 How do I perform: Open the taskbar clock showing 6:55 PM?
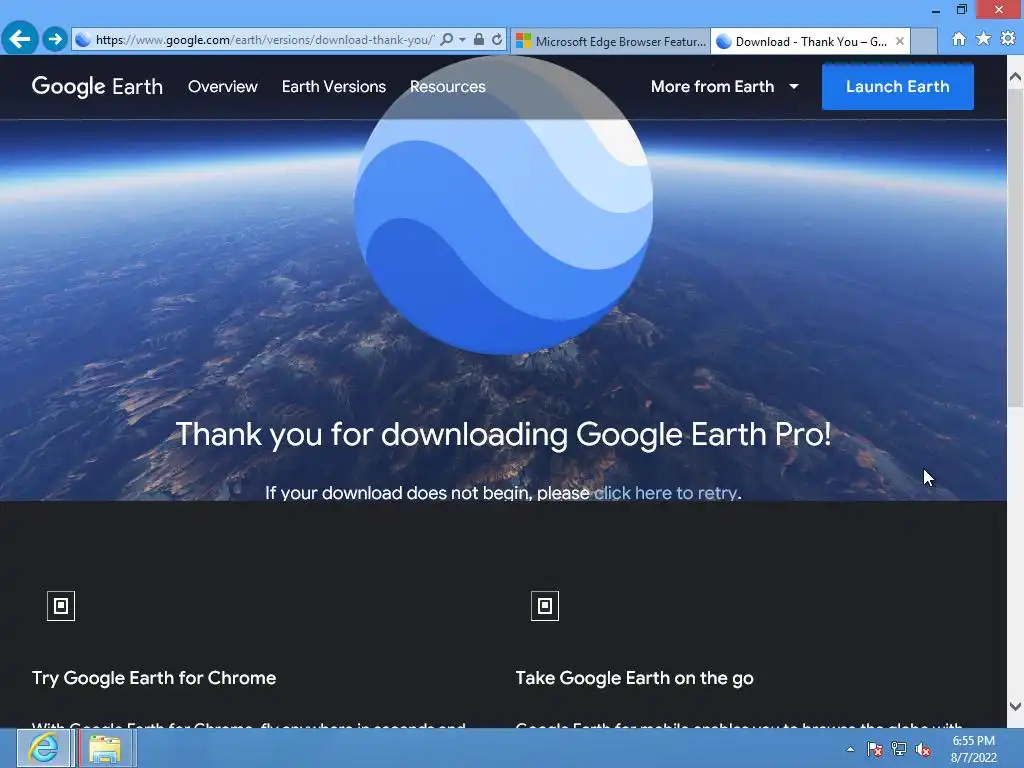click(973, 749)
